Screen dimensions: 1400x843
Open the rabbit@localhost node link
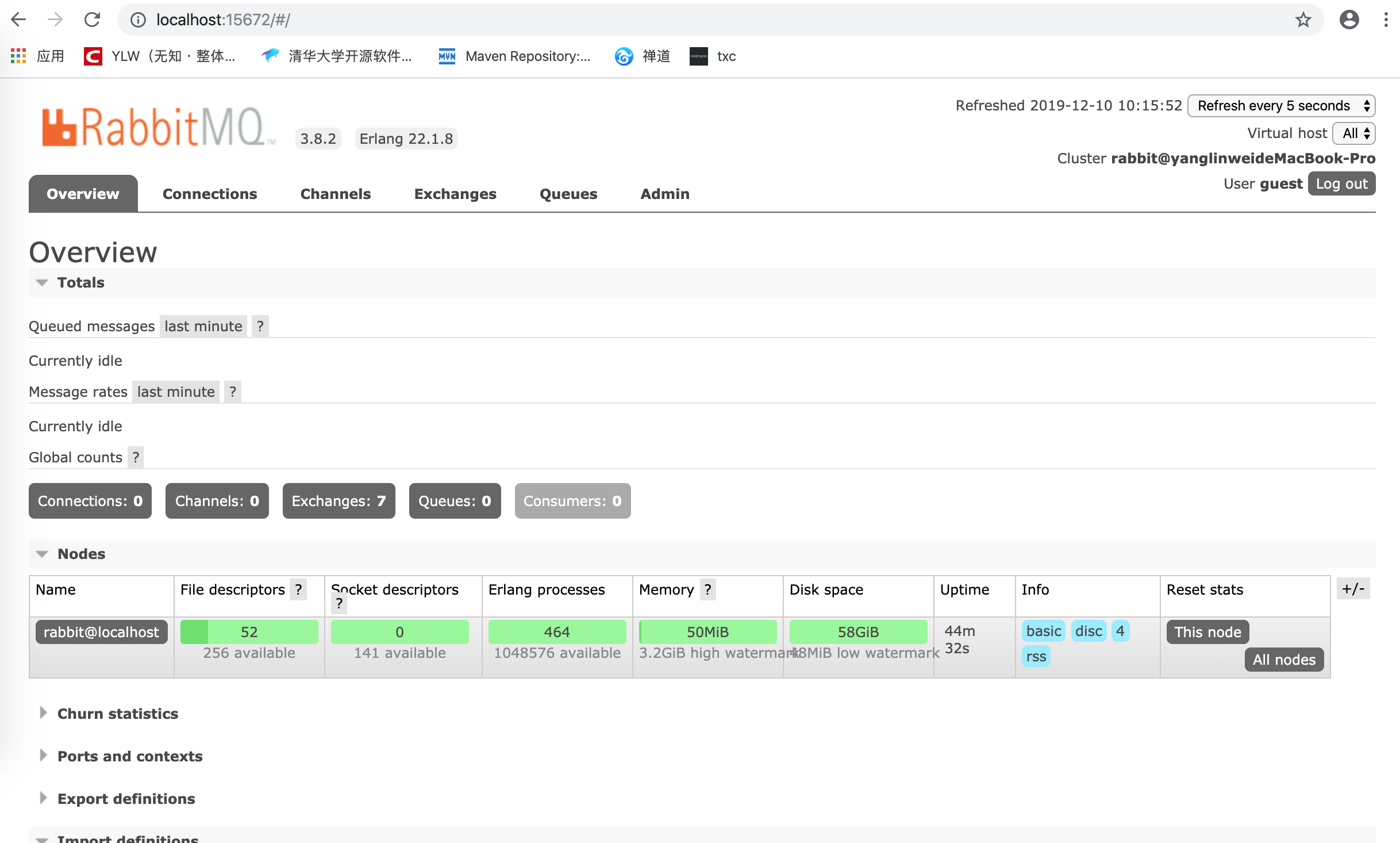pos(101,632)
